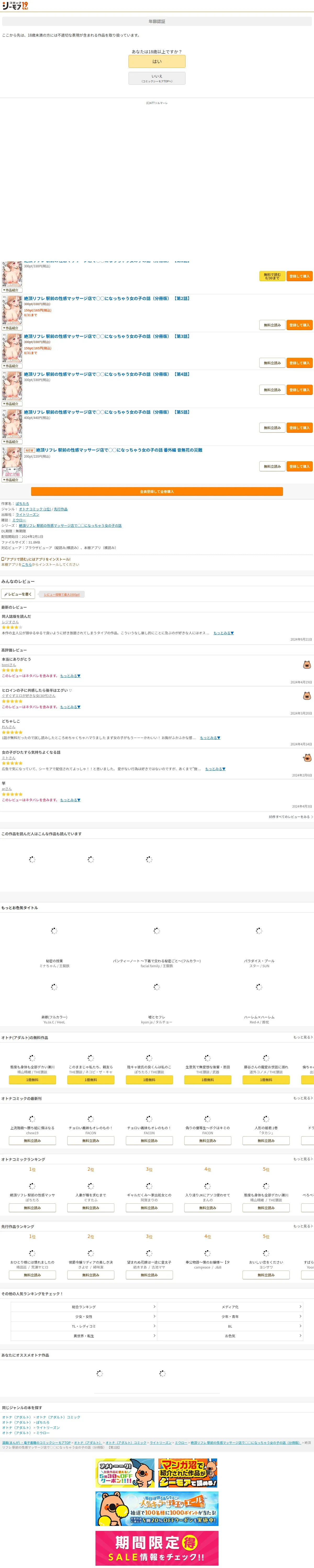This screenshot has width=314, height=1568.
Task: Open the 秘密の授業 title
Action: (x=54, y=961)
